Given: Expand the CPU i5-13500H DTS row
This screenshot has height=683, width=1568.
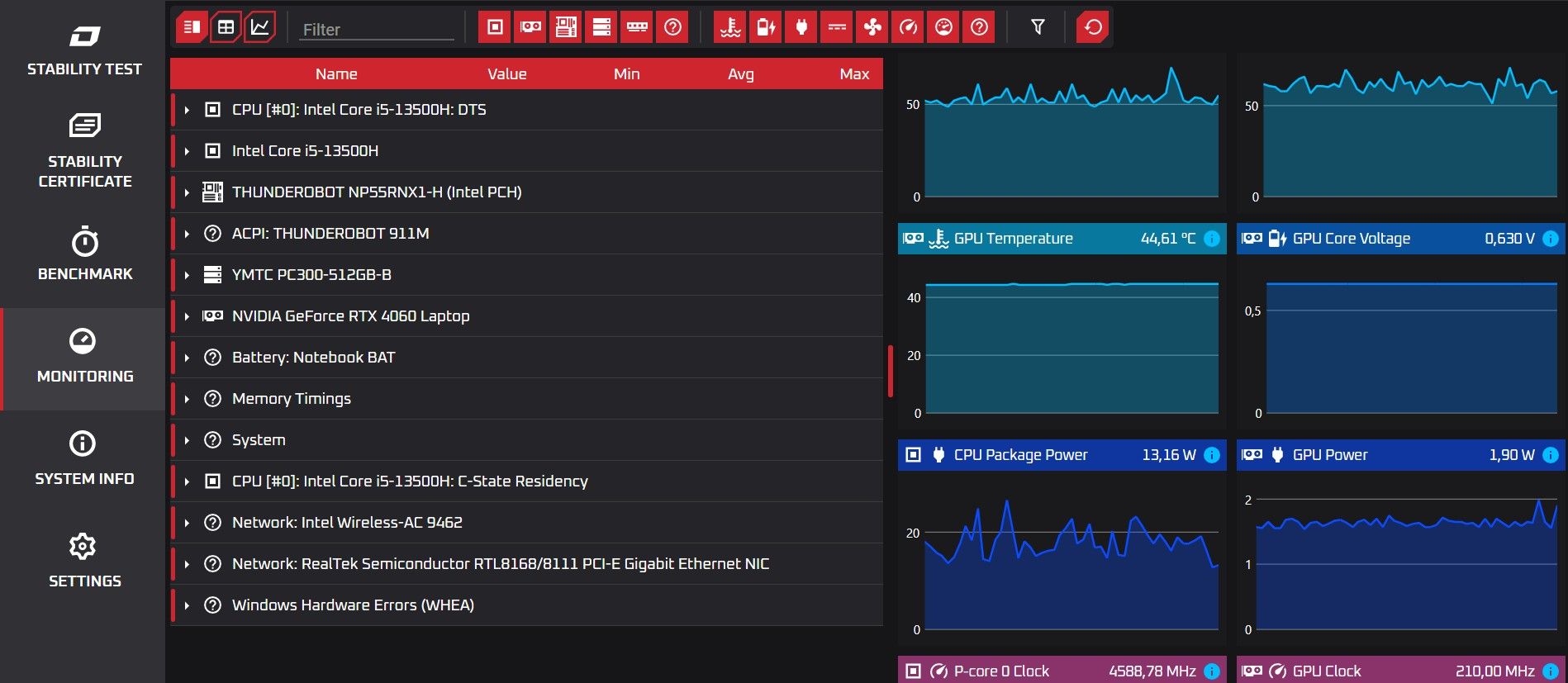Looking at the screenshot, I should tap(188, 110).
